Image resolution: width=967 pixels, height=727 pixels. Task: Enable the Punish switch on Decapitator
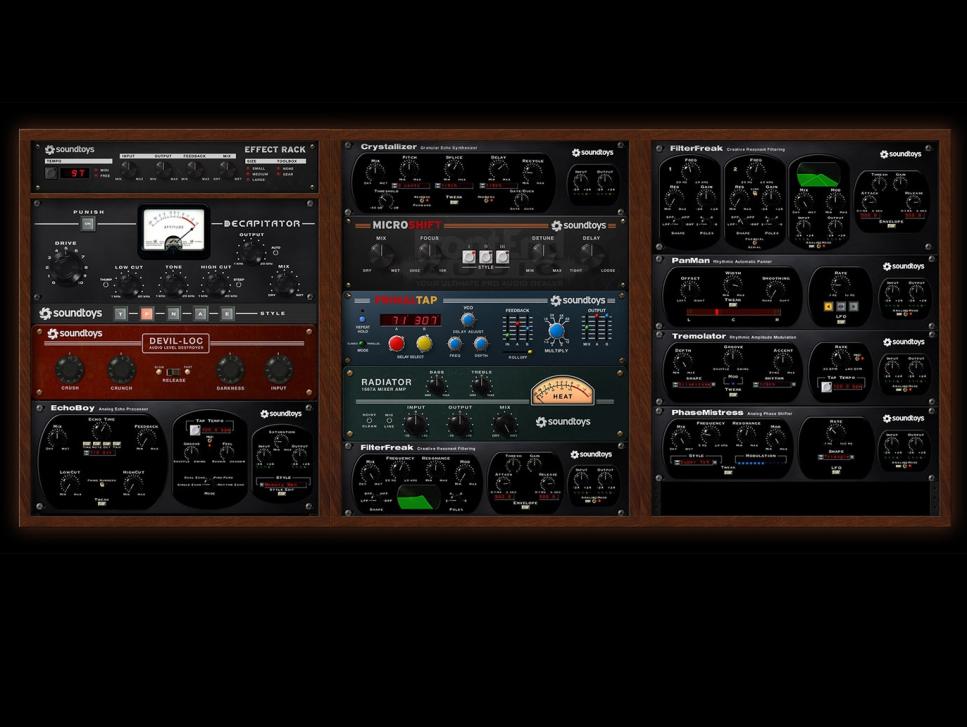(88, 222)
